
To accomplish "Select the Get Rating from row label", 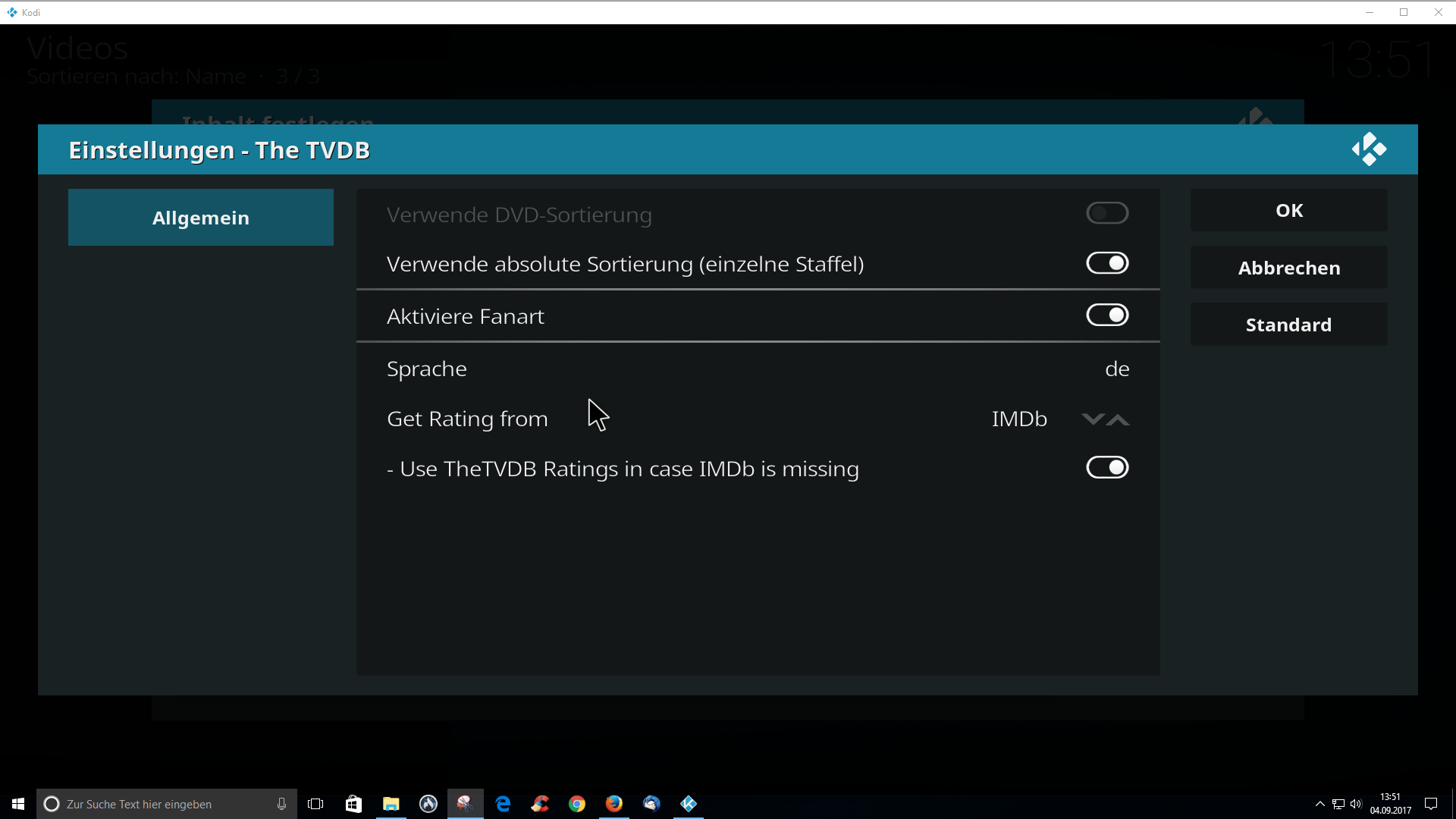I will click(467, 419).
